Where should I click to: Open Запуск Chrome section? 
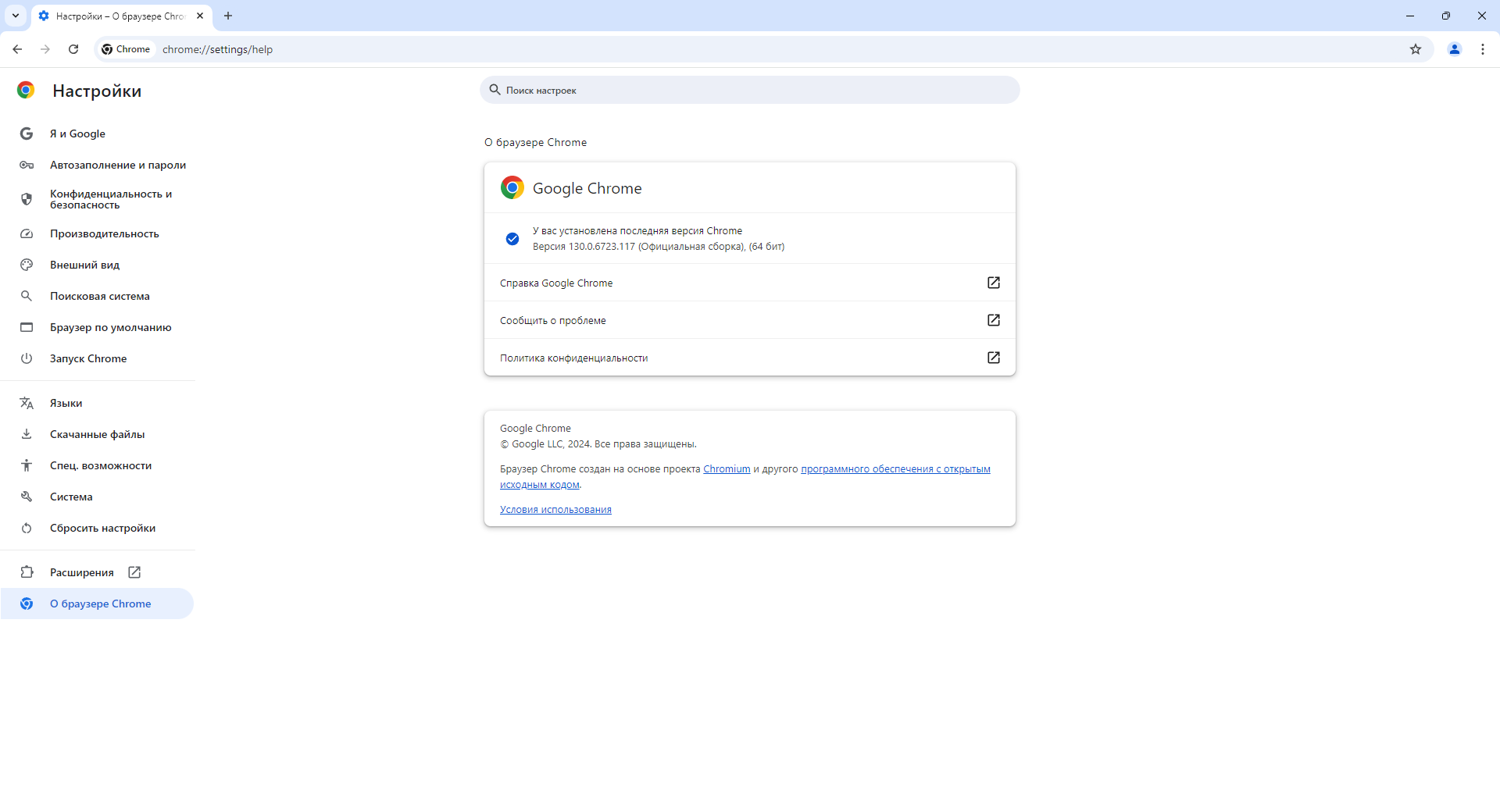(98, 358)
